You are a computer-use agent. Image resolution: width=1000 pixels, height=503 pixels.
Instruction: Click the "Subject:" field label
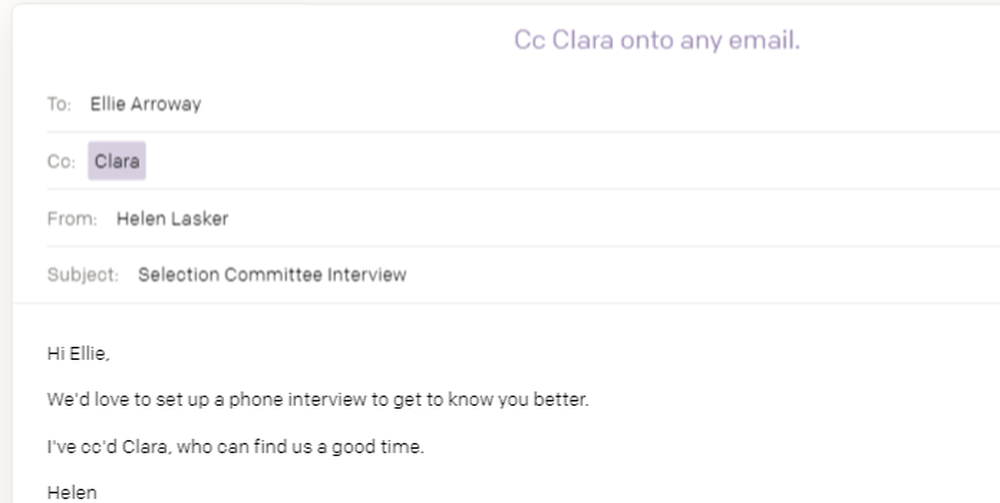coord(83,275)
